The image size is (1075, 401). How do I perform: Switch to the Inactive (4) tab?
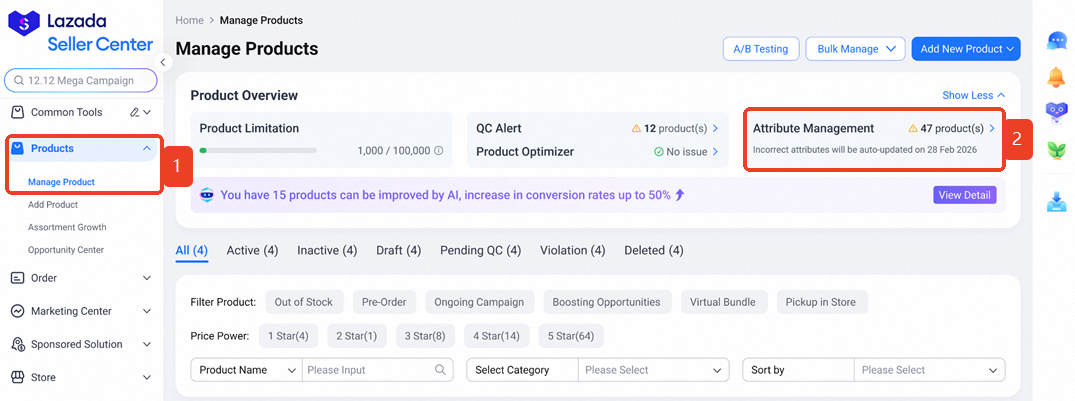click(x=327, y=251)
